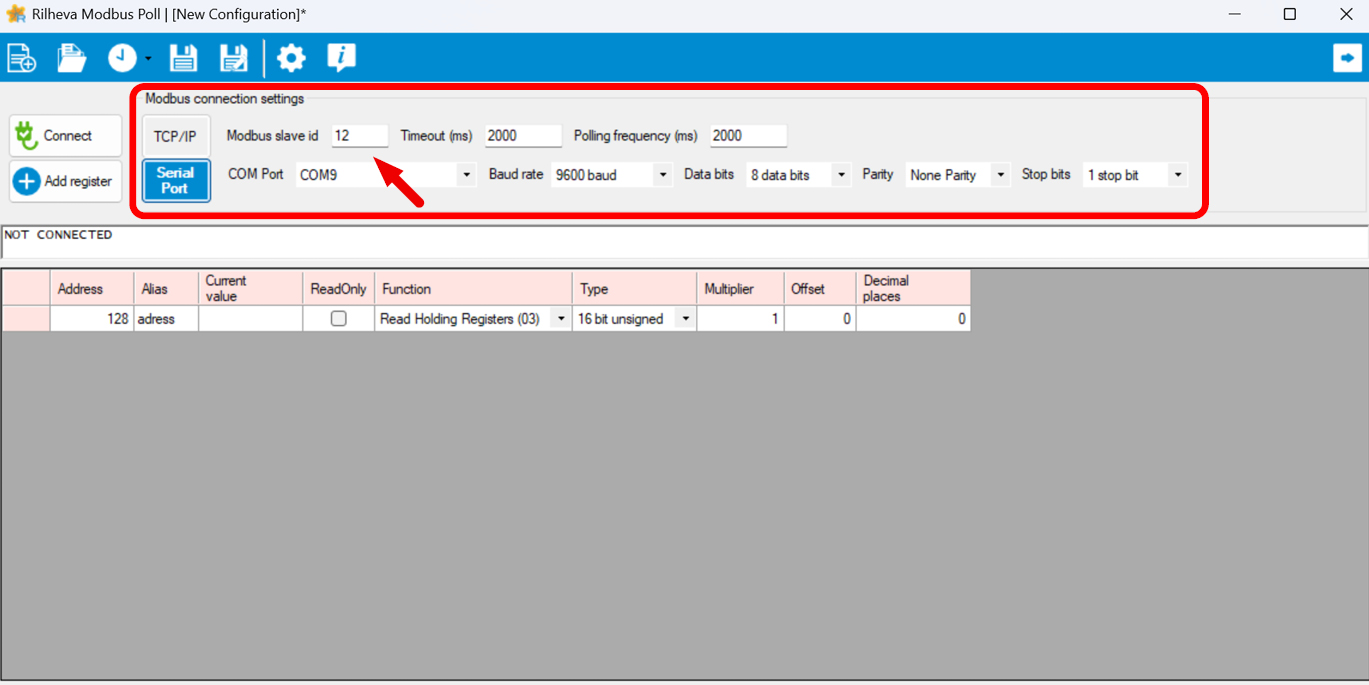1369x685 pixels.
Task: Click the Type column header
Action: 635,288
